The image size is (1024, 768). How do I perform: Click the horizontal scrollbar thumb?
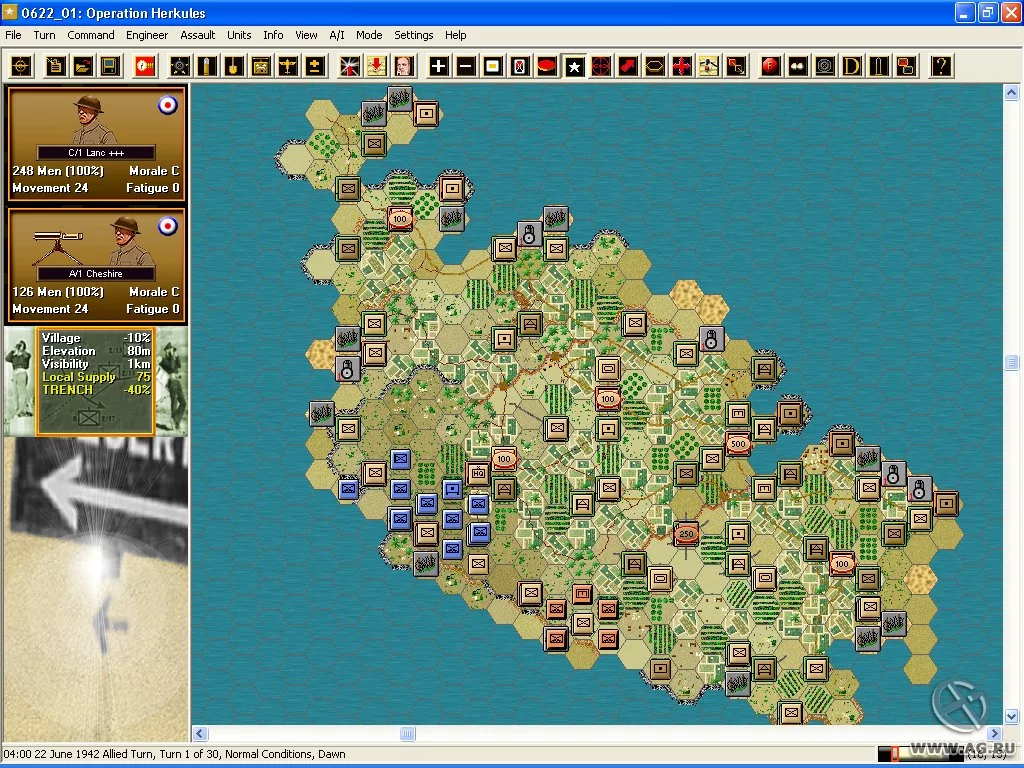[x=408, y=733]
